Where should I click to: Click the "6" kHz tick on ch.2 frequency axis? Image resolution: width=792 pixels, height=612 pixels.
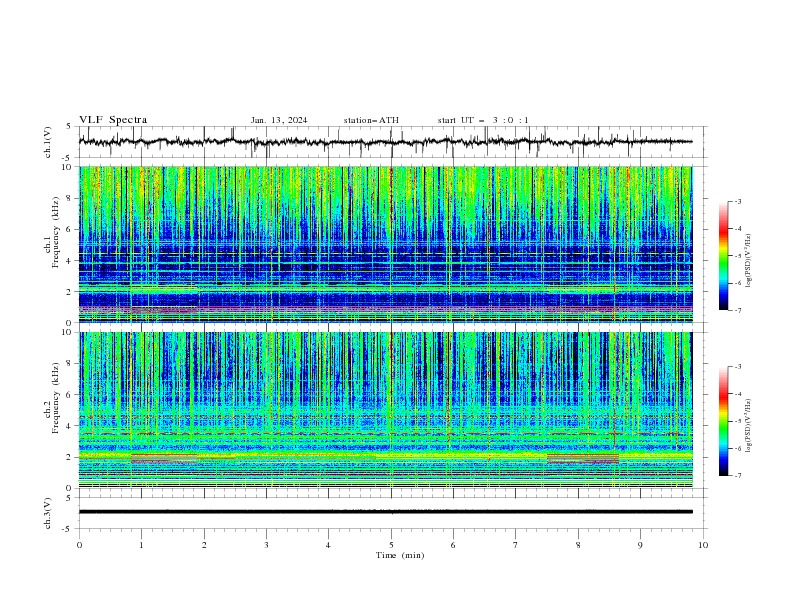tap(70, 395)
